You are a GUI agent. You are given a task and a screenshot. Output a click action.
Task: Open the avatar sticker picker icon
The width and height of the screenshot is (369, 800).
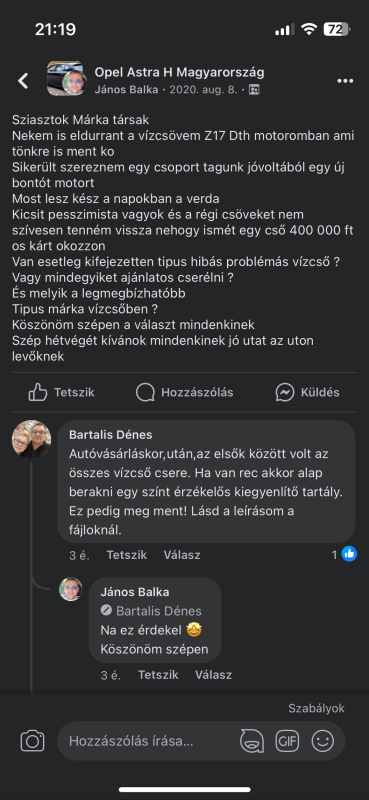click(252, 741)
